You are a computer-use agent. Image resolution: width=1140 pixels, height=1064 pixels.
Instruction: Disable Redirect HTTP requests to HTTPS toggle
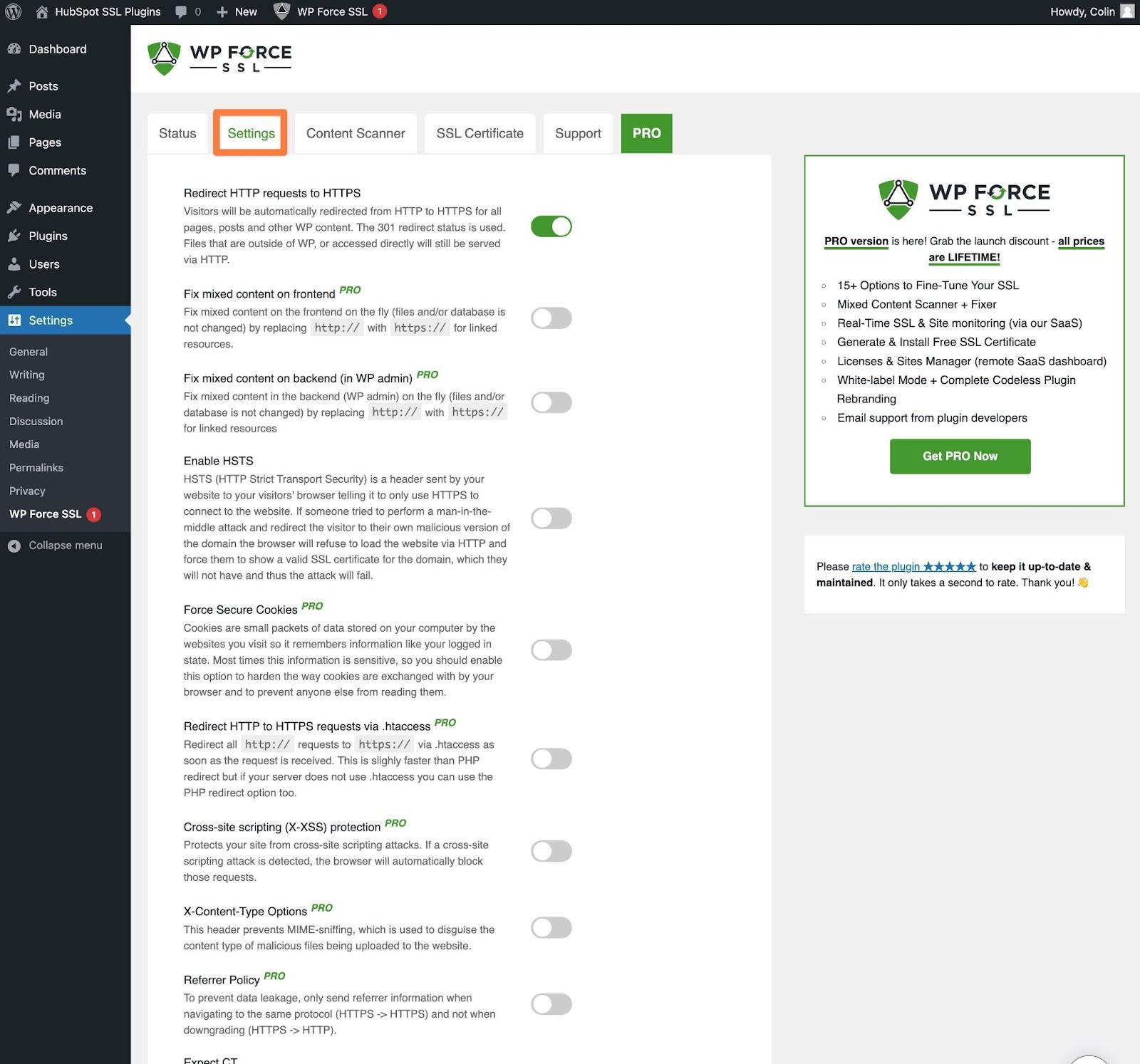(551, 226)
